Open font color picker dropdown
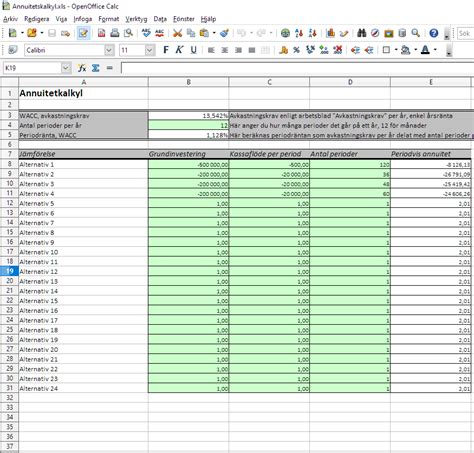The height and width of the screenshot is (453, 474). tap(435, 50)
